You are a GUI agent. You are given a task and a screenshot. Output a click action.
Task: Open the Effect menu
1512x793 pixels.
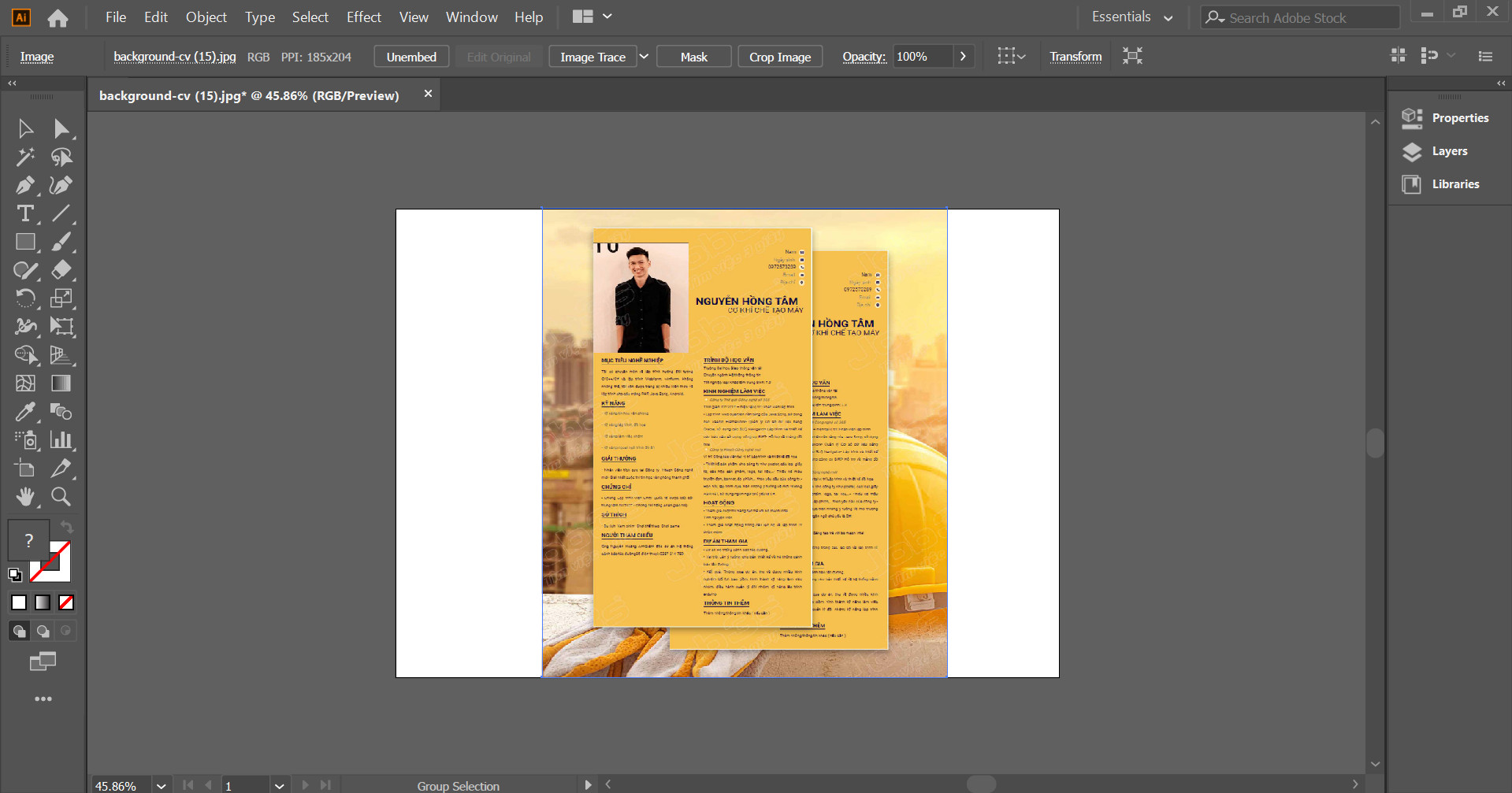point(364,17)
